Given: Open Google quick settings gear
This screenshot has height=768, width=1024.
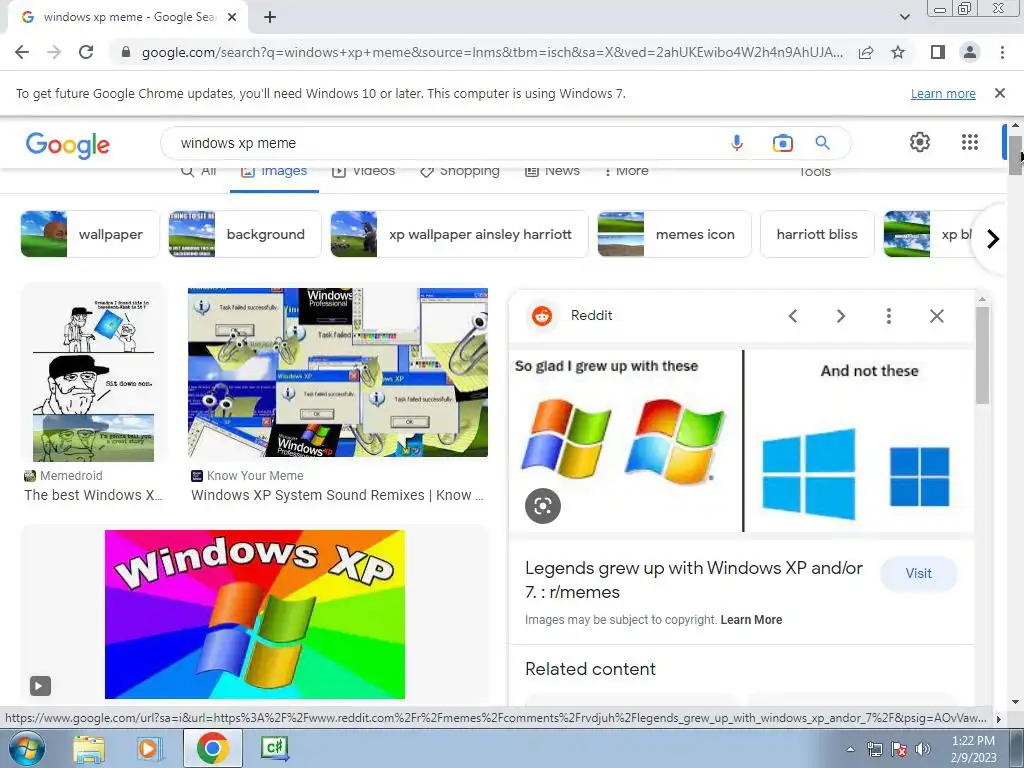Looking at the screenshot, I should click(920, 142).
